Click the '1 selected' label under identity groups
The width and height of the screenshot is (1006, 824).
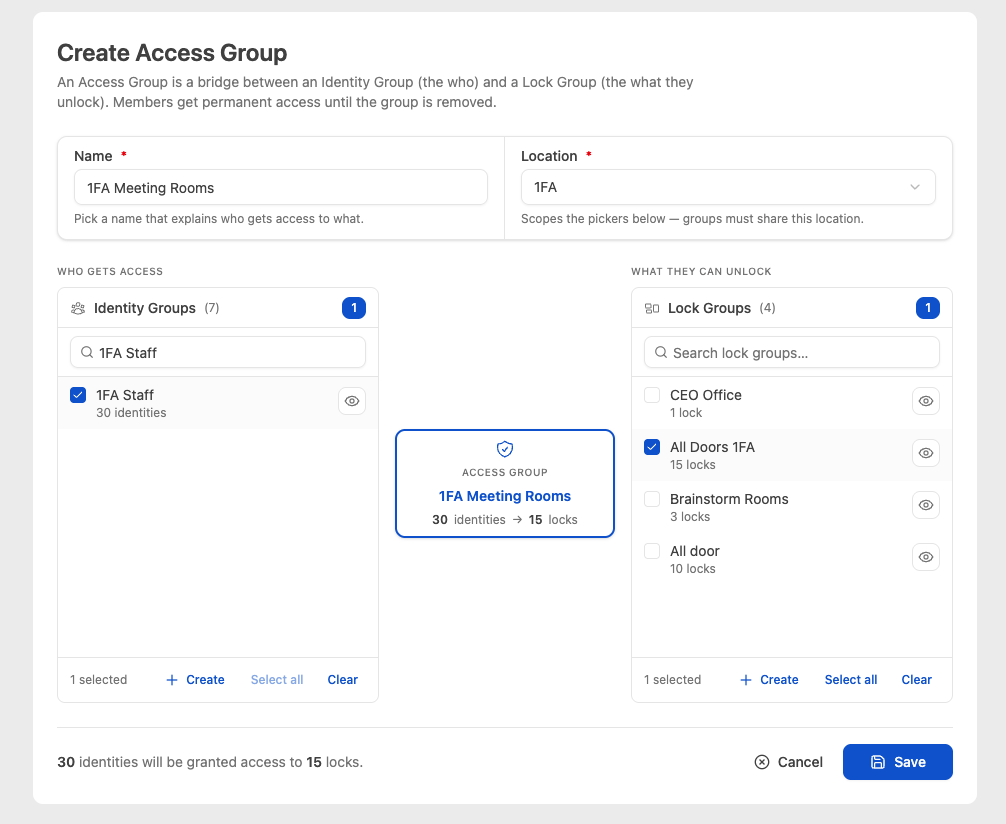pyautogui.click(x=99, y=680)
